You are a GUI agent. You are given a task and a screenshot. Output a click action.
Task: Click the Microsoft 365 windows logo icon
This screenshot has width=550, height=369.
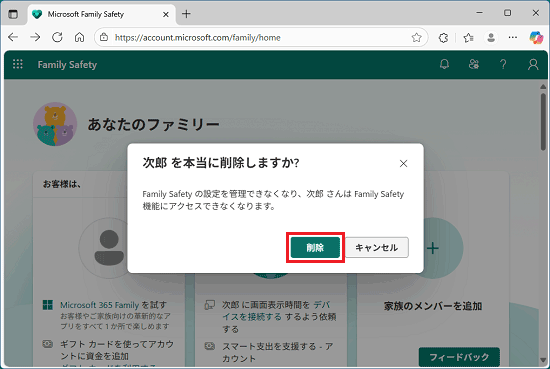(x=47, y=305)
